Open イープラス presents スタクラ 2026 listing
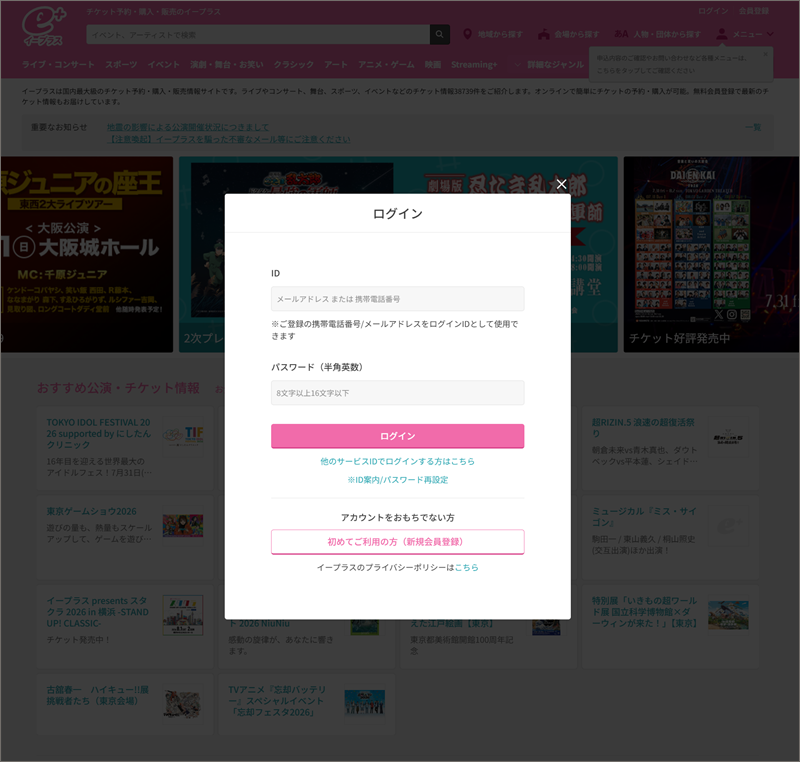The height and width of the screenshot is (762, 800). (98, 612)
